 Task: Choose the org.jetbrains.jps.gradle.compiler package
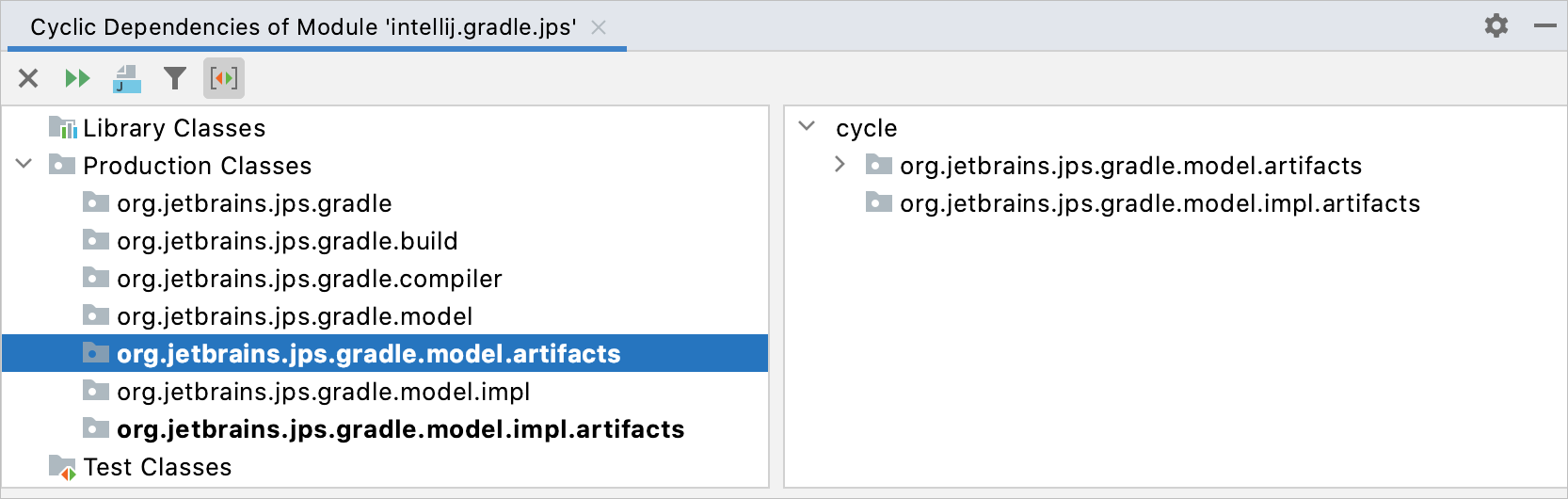(x=309, y=279)
